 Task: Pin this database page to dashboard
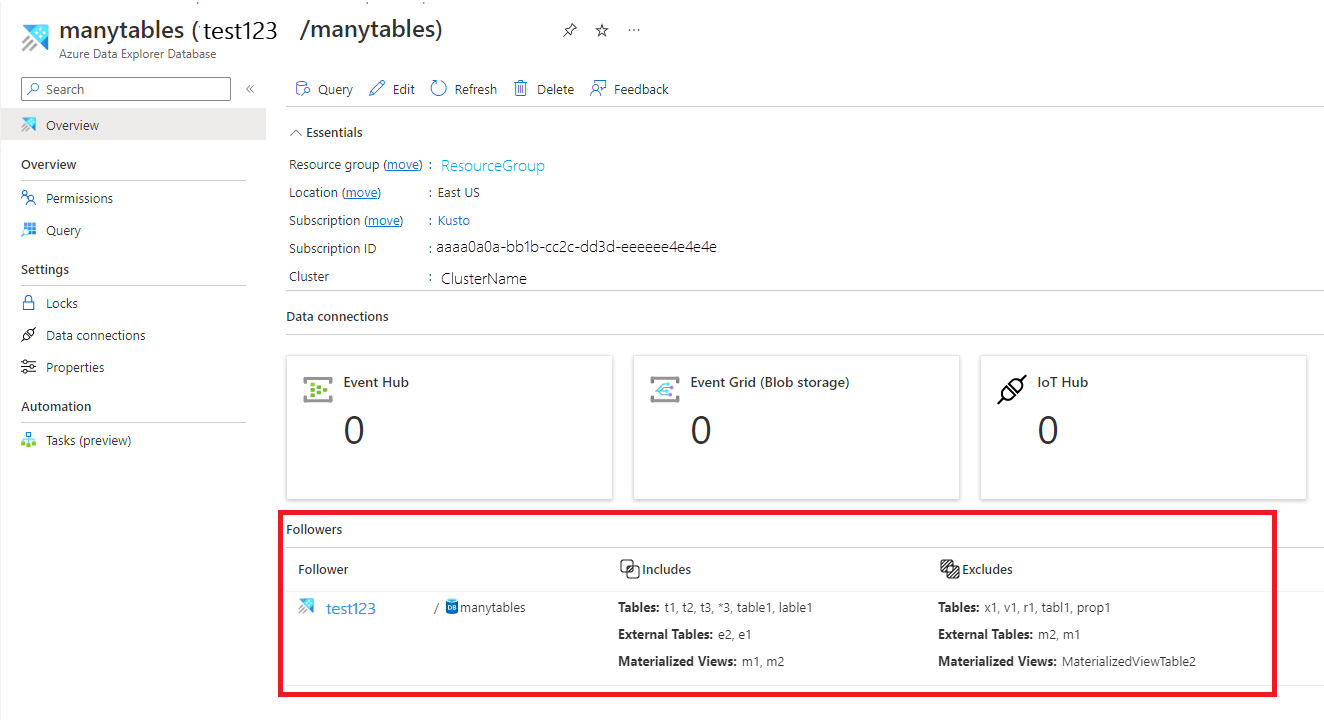pos(569,30)
